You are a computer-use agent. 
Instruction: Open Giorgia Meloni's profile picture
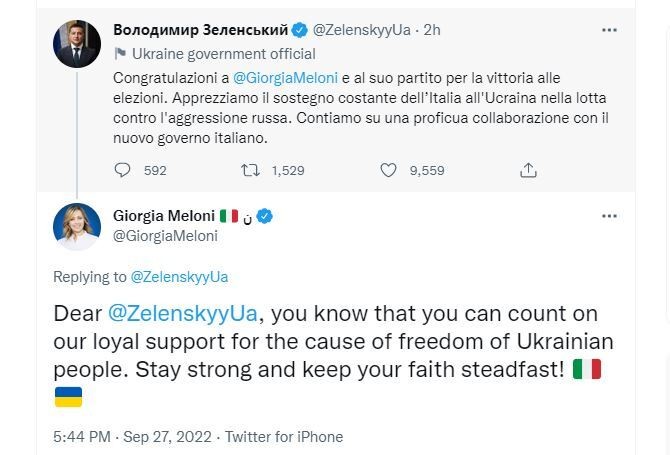coord(77,226)
